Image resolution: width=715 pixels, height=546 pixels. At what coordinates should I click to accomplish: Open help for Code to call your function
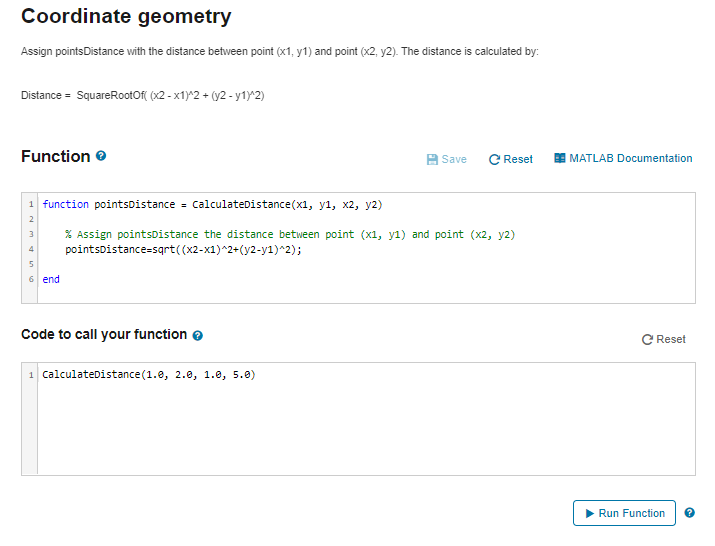[197, 335]
